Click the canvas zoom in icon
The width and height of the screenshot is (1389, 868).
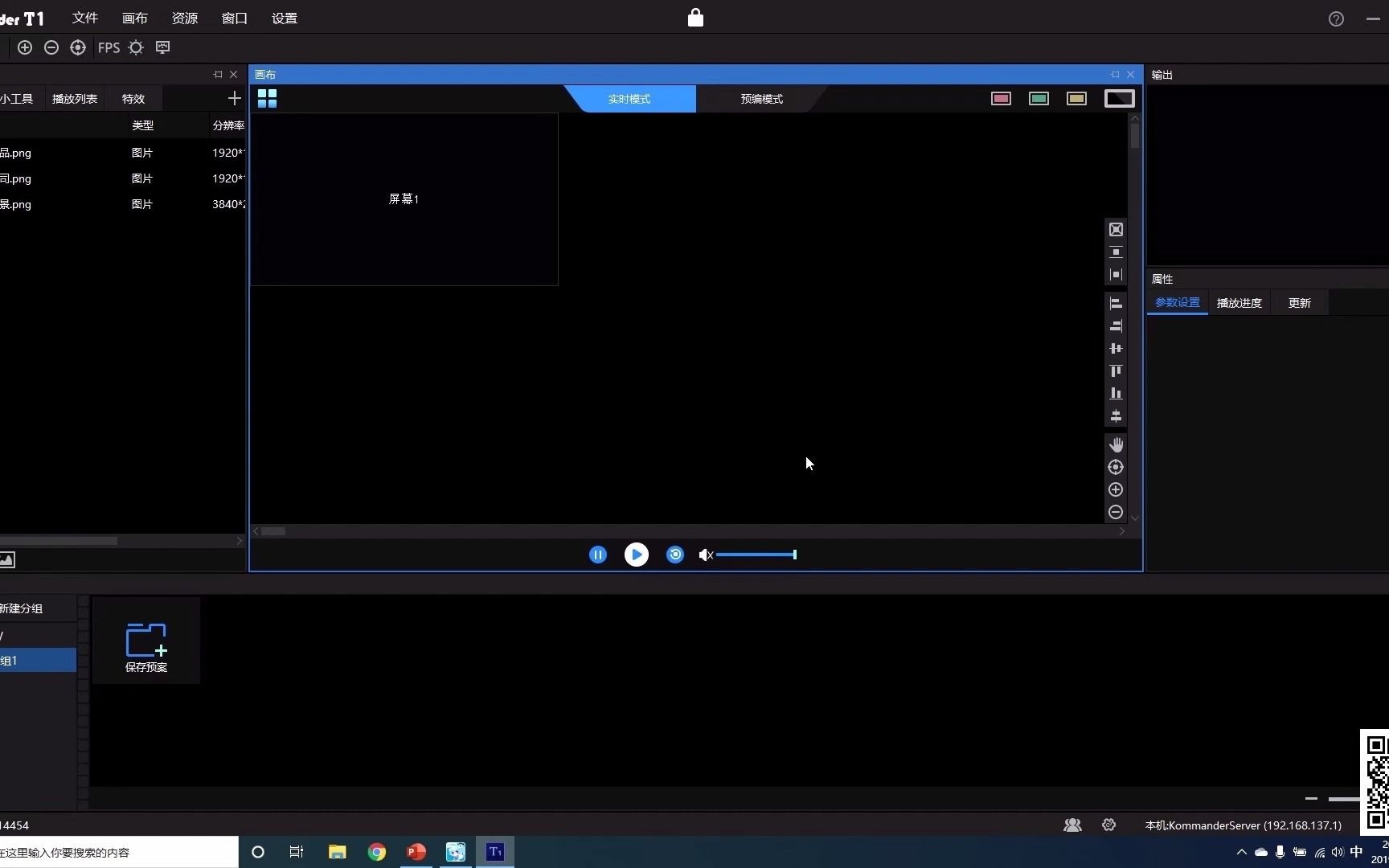[x=1116, y=489]
